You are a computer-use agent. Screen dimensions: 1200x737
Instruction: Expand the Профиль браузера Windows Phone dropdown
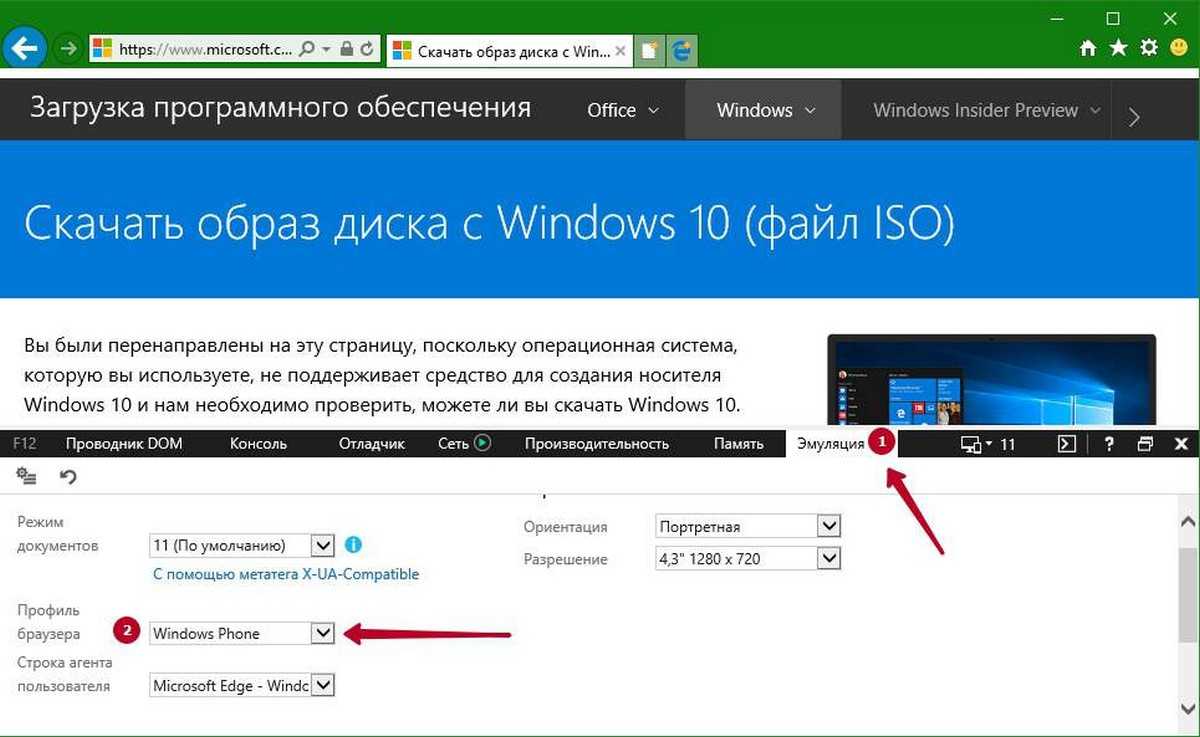click(321, 633)
